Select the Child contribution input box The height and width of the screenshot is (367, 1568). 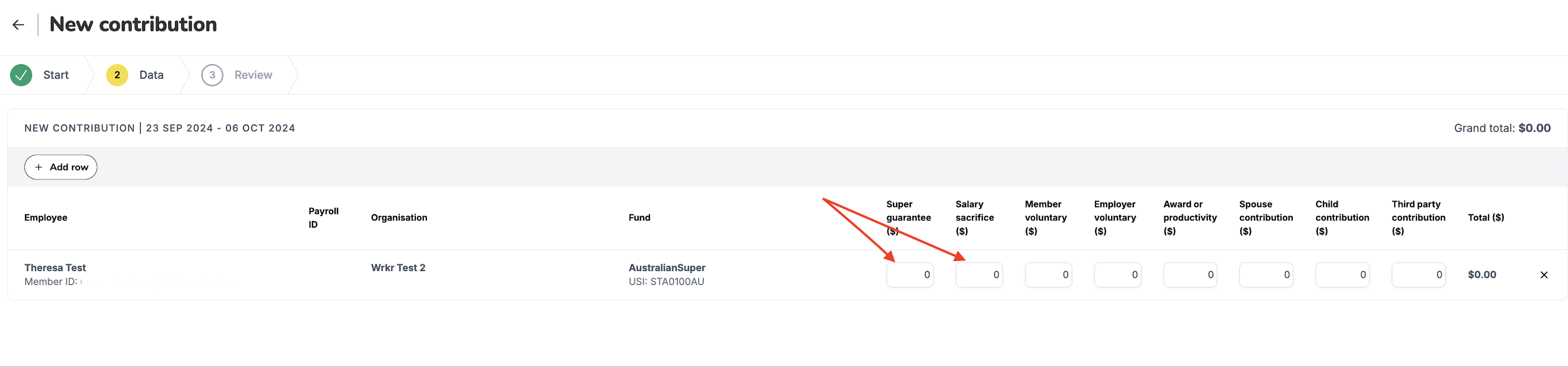tap(1342, 274)
